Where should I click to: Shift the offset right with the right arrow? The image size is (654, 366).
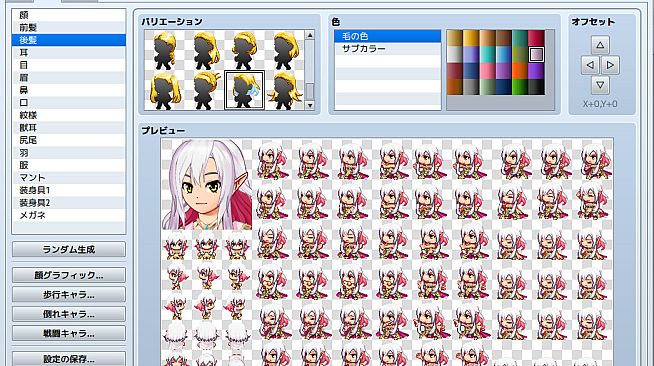tap(610, 65)
